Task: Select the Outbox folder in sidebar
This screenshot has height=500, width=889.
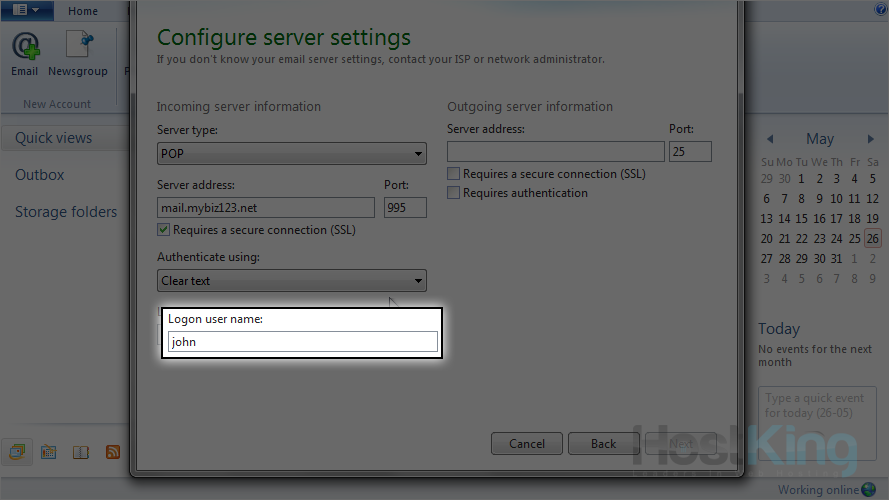Action: pos(40,175)
